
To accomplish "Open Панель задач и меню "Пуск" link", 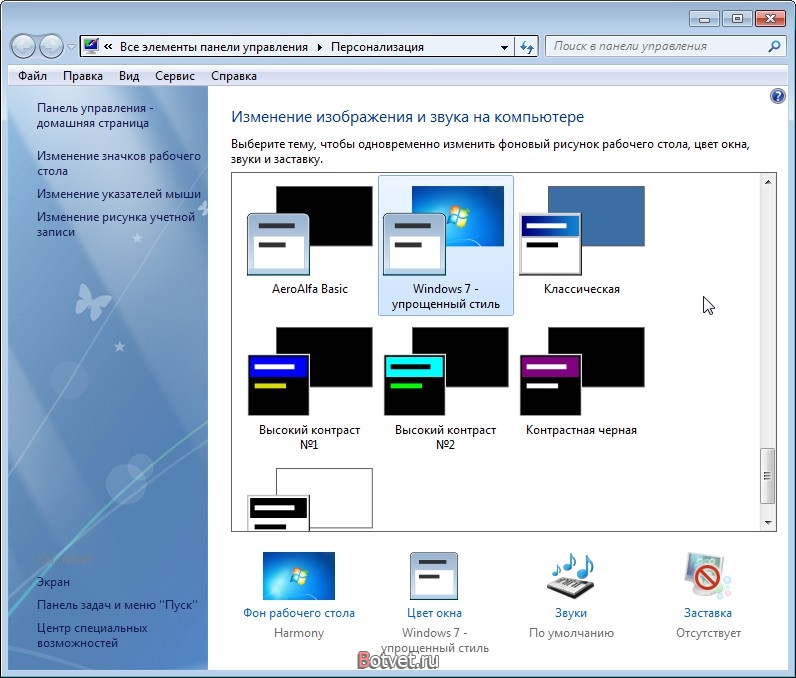I will (x=117, y=605).
